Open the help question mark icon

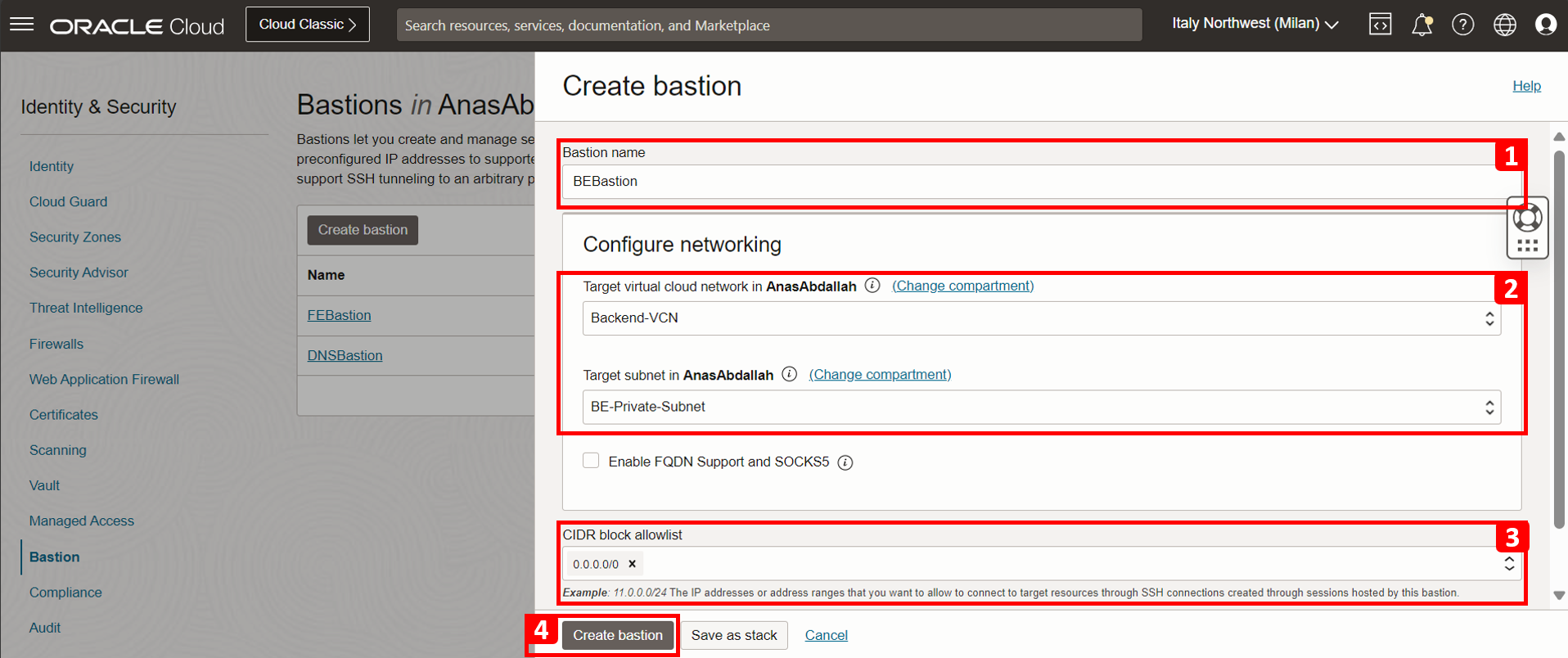(1463, 25)
